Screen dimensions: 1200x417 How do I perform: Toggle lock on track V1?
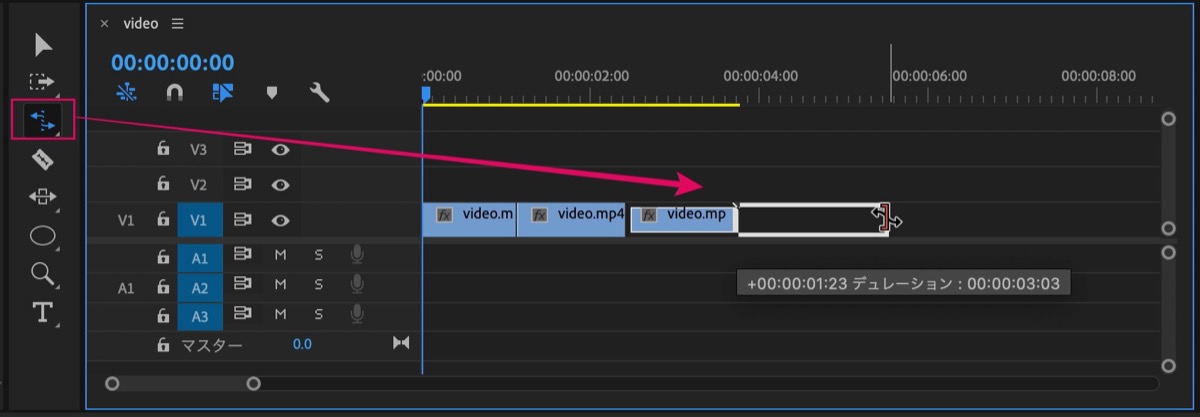(163, 220)
